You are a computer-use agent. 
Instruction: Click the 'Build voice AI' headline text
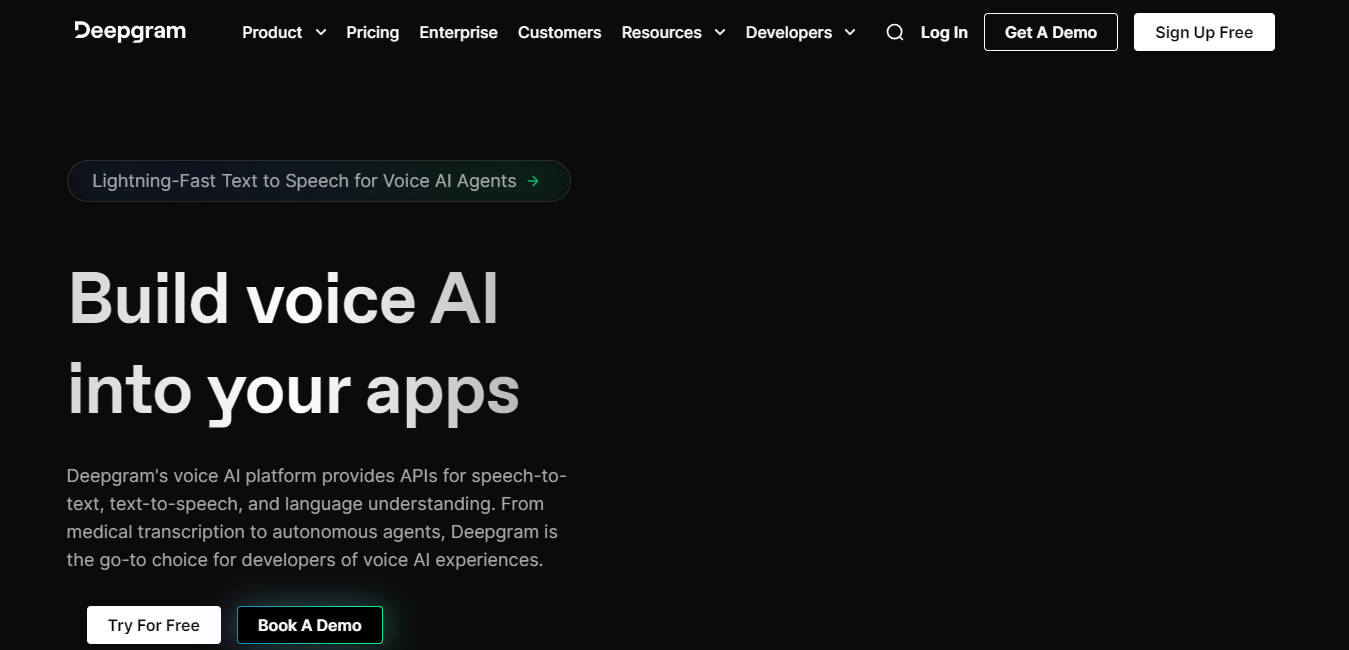(283, 298)
